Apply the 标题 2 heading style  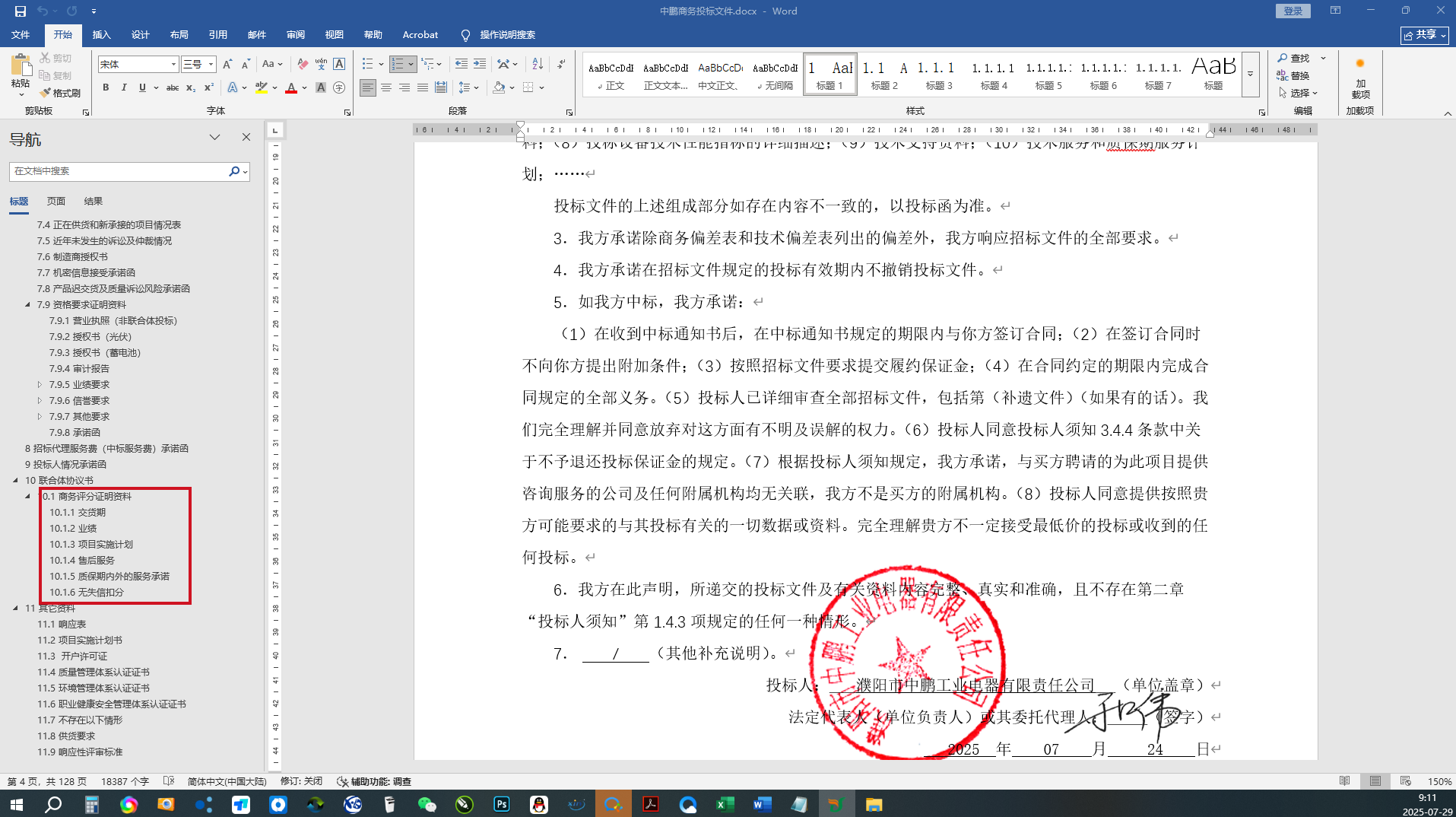click(884, 75)
